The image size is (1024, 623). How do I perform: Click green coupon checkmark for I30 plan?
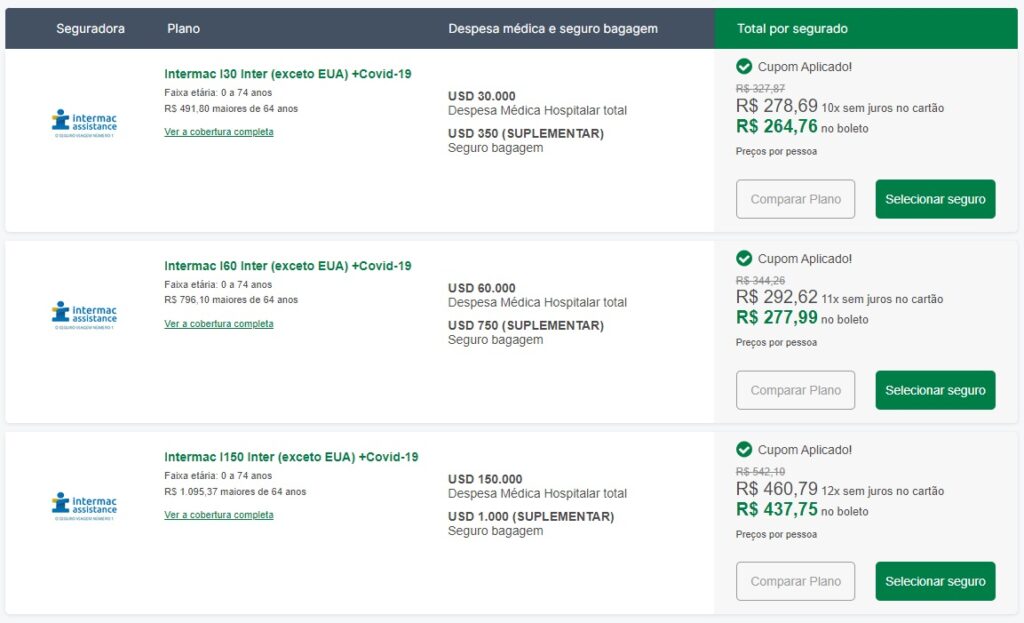click(744, 66)
